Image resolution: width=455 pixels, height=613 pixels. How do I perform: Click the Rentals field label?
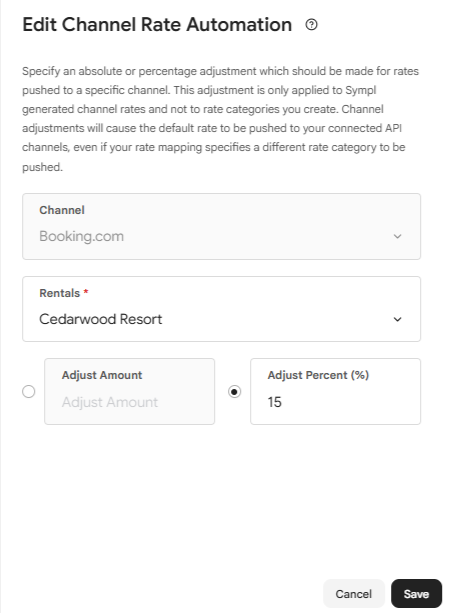tap(59, 293)
